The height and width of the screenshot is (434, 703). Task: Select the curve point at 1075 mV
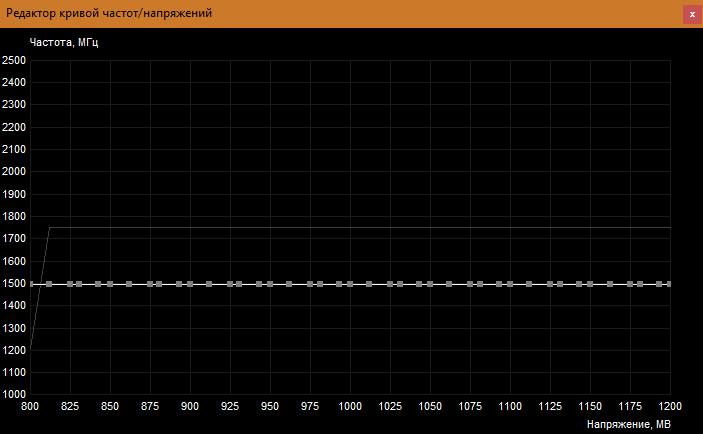(x=470, y=284)
